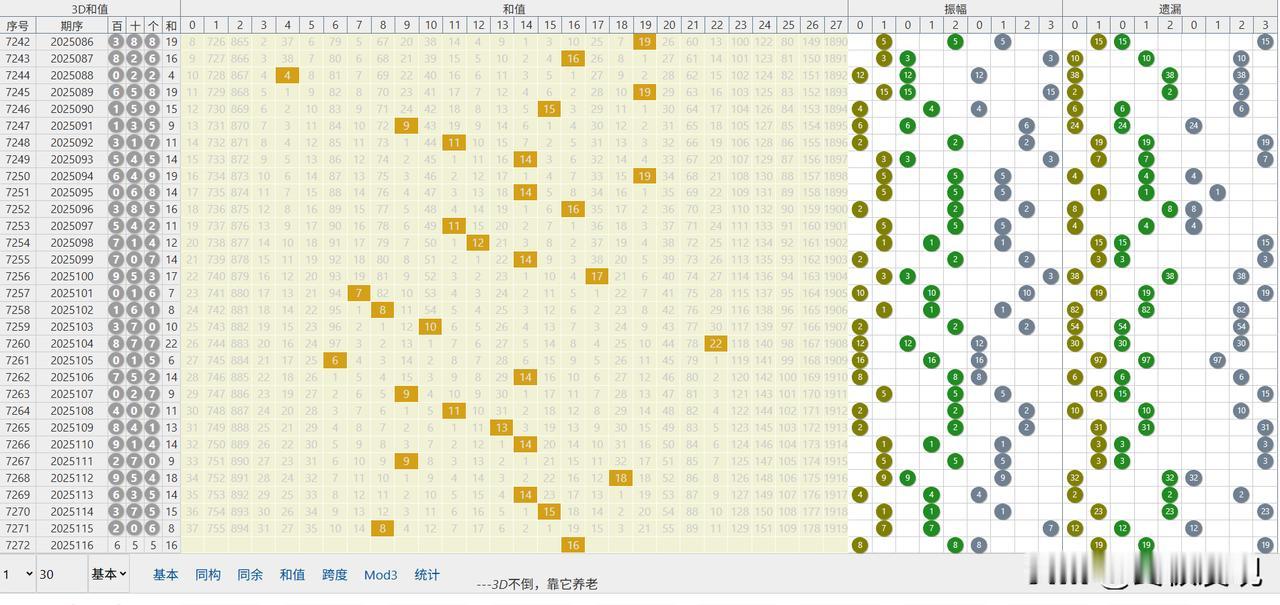Screen dimensions: 1280x605
Task: Select period cell 2025099
Action: click(72, 260)
